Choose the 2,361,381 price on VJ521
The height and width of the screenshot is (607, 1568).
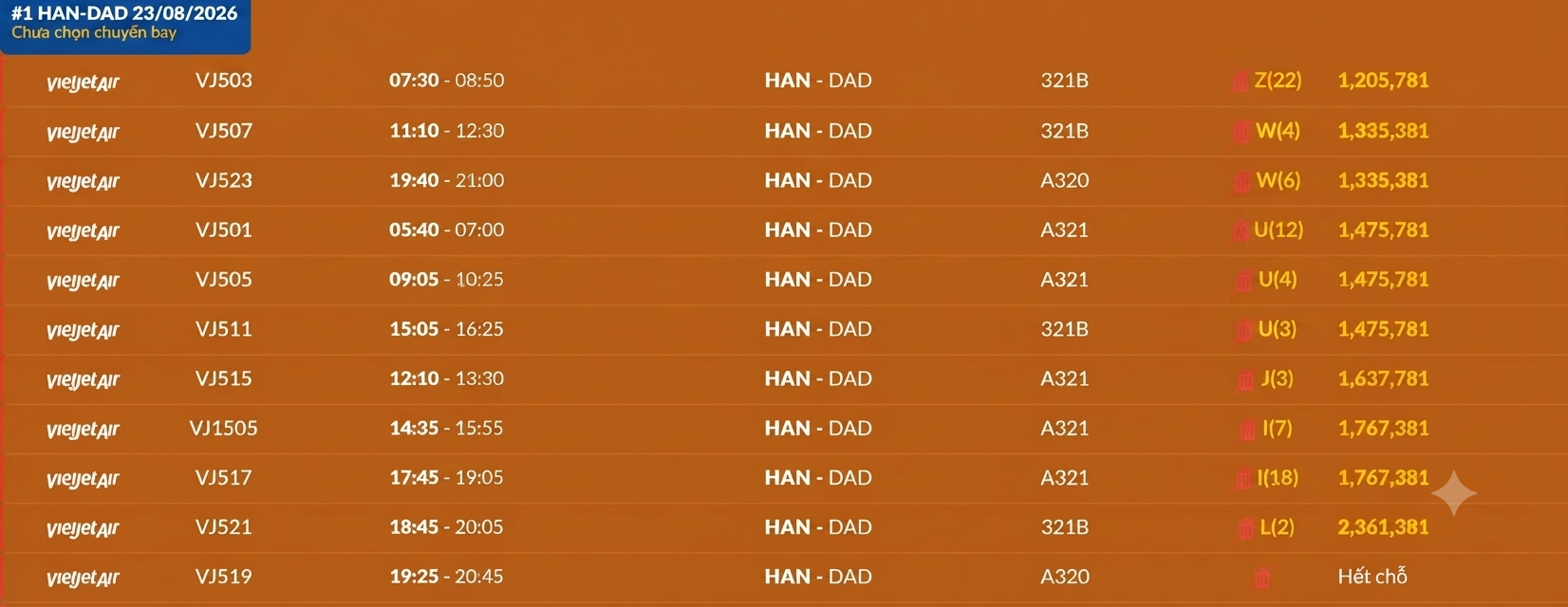coord(1383,527)
